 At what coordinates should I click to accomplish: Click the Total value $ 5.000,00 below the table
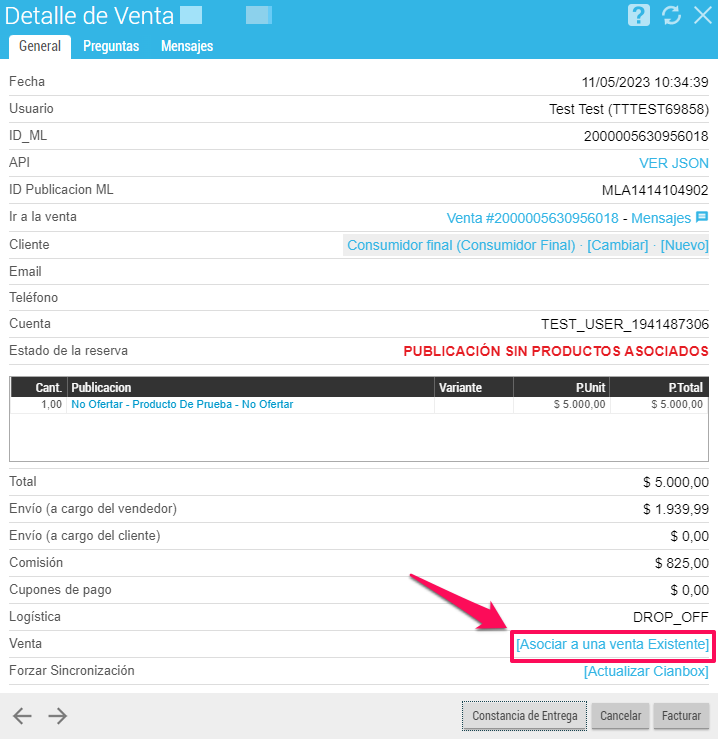coord(676,482)
